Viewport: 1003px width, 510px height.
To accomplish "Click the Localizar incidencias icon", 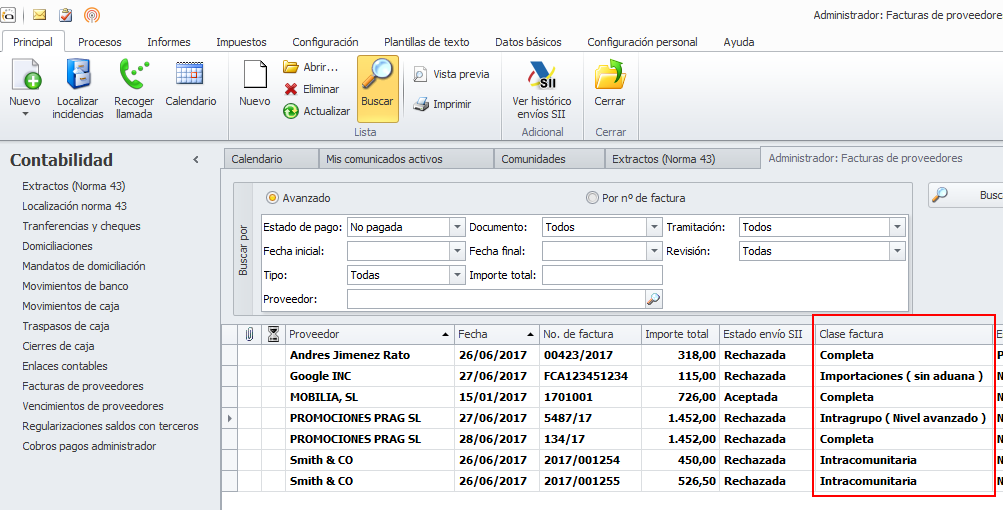I will pos(78,76).
